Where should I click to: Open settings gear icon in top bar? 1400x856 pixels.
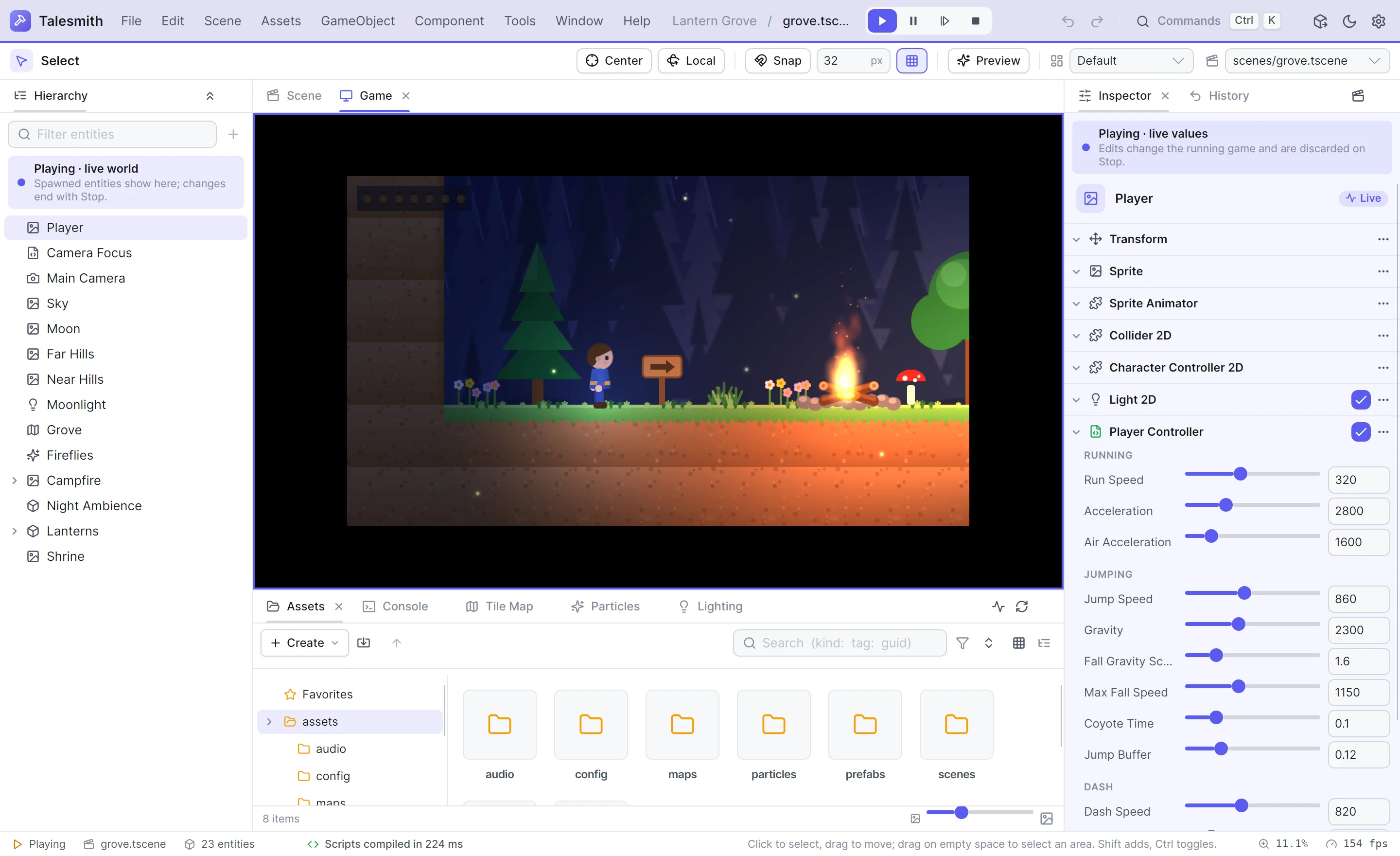click(x=1379, y=21)
